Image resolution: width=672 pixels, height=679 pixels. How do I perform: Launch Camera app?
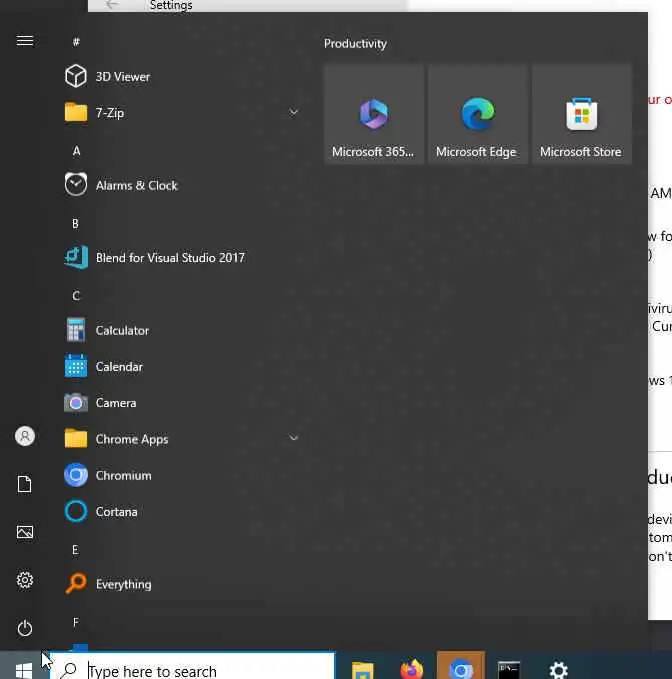180,403
